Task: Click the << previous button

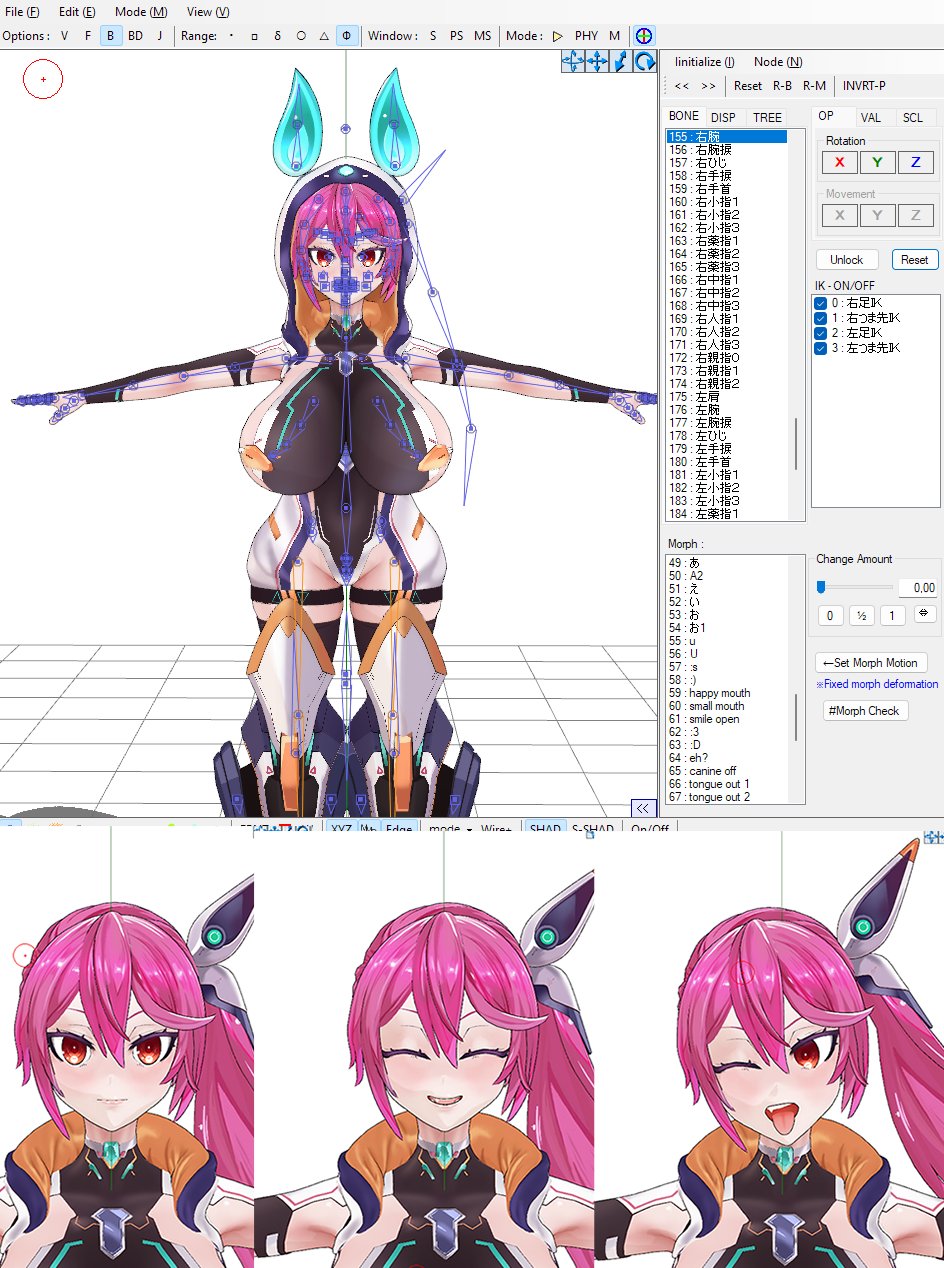Action: click(682, 86)
